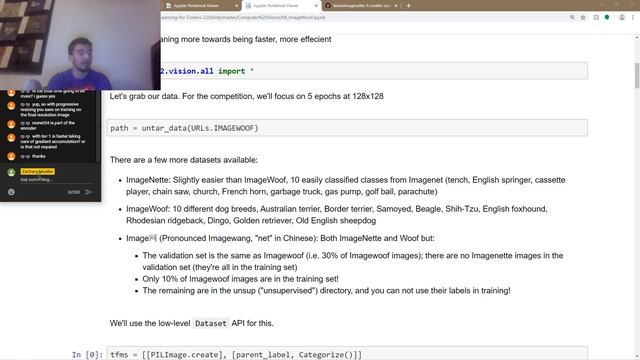Open the chat emoji picker icon

11,192
